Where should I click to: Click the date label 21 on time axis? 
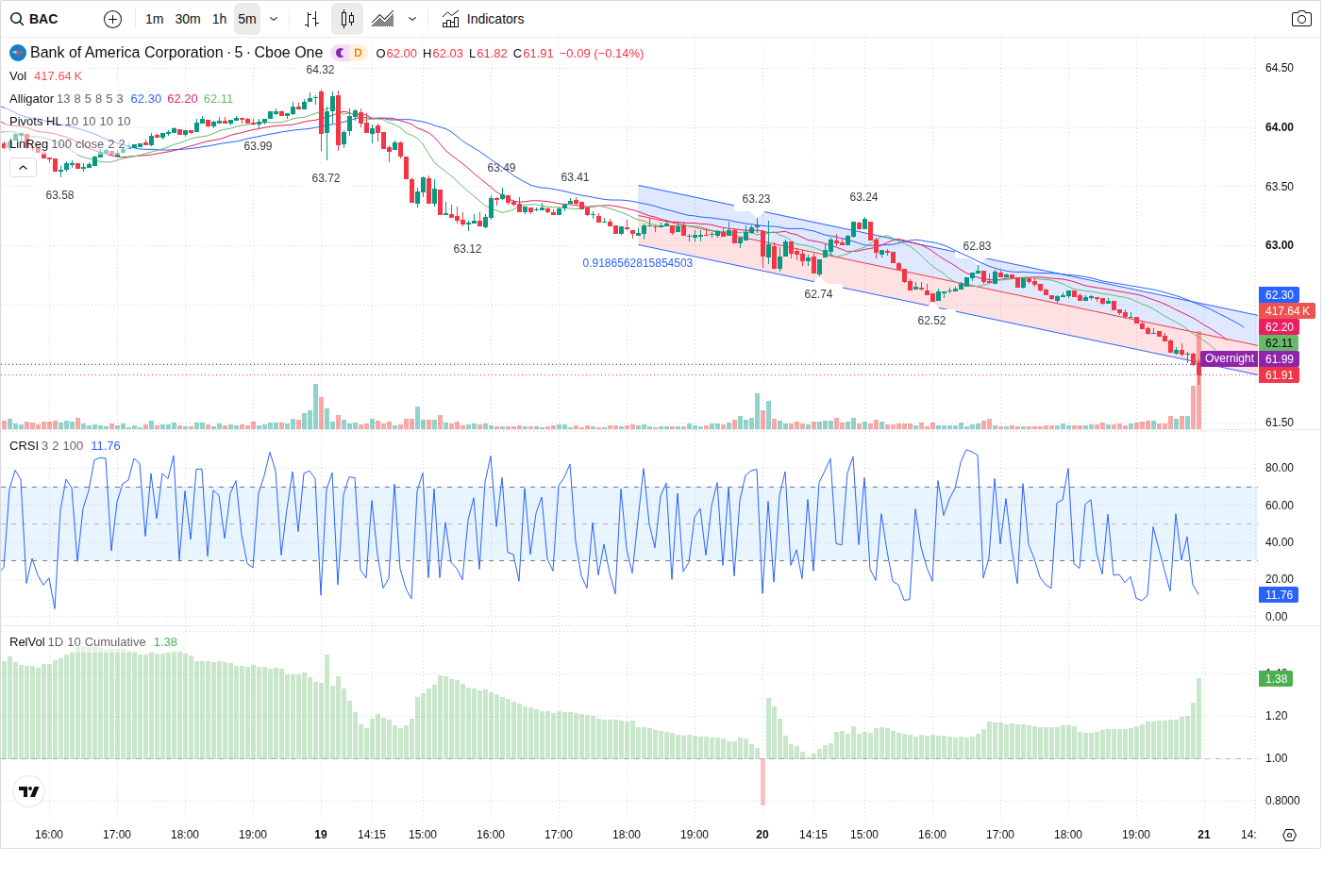pyautogui.click(x=1204, y=835)
